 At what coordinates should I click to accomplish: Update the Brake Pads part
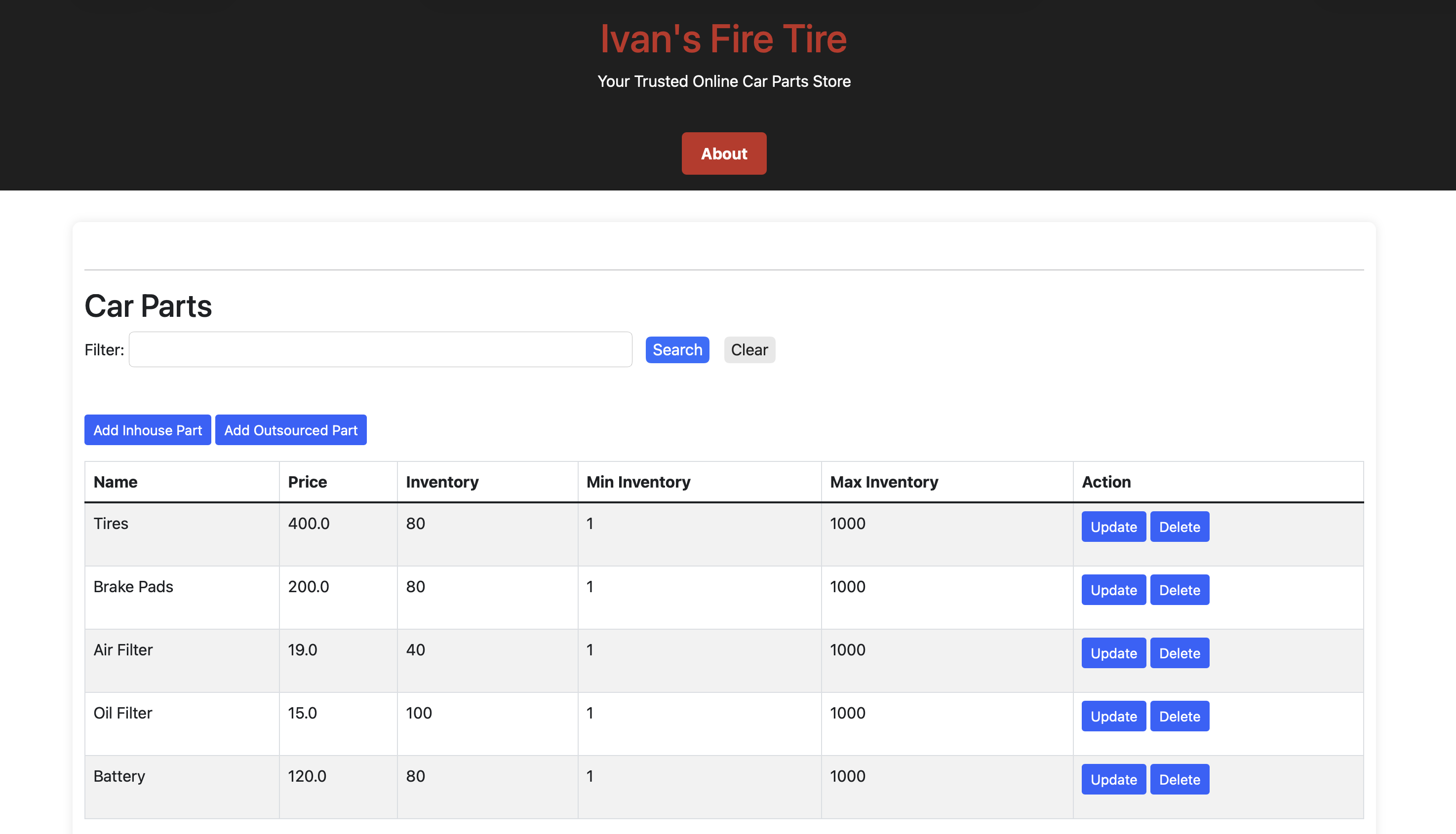pos(1113,590)
